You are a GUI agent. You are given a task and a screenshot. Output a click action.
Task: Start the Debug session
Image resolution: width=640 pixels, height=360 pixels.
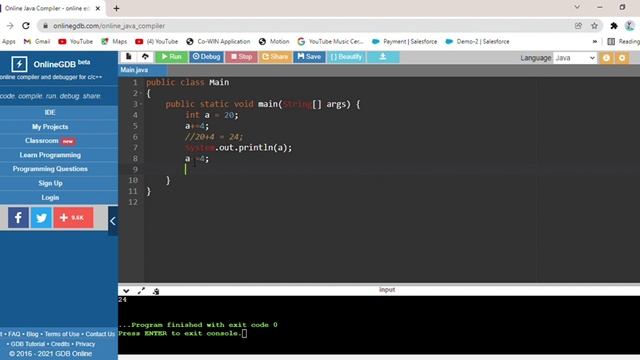206,57
